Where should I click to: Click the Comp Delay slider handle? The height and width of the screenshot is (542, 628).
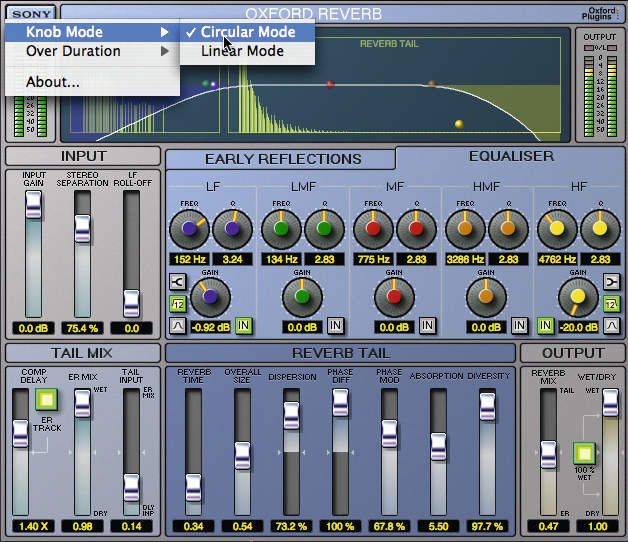click(x=20, y=434)
